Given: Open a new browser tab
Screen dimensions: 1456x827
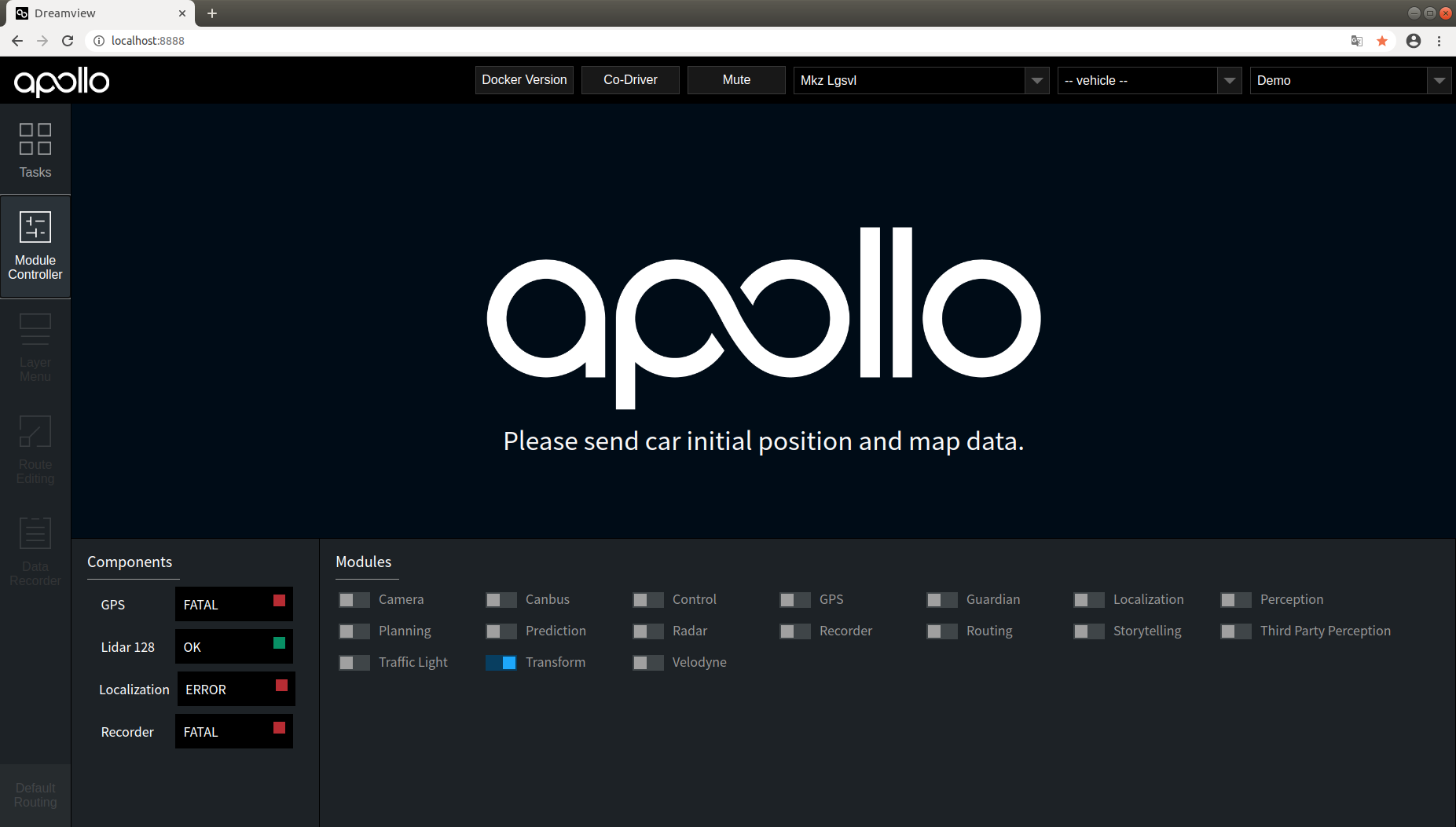Looking at the screenshot, I should (212, 13).
